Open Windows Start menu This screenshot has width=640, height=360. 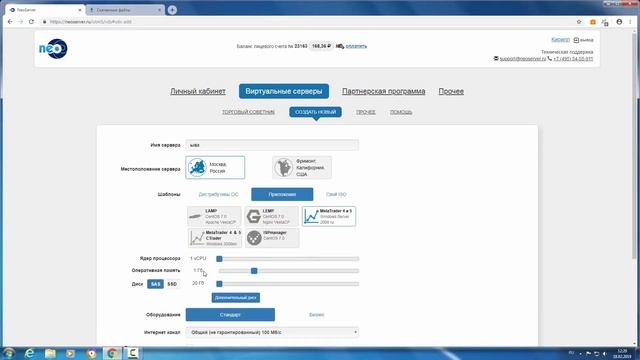(x=9, y=353)
